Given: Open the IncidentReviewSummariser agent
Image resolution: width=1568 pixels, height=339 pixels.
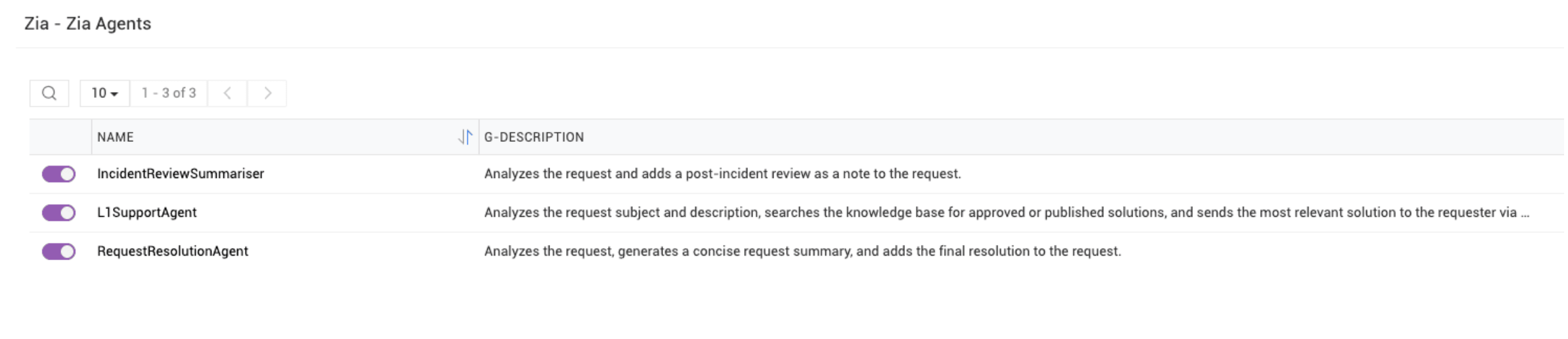Looking at the screenshot, I should [181, 173].
